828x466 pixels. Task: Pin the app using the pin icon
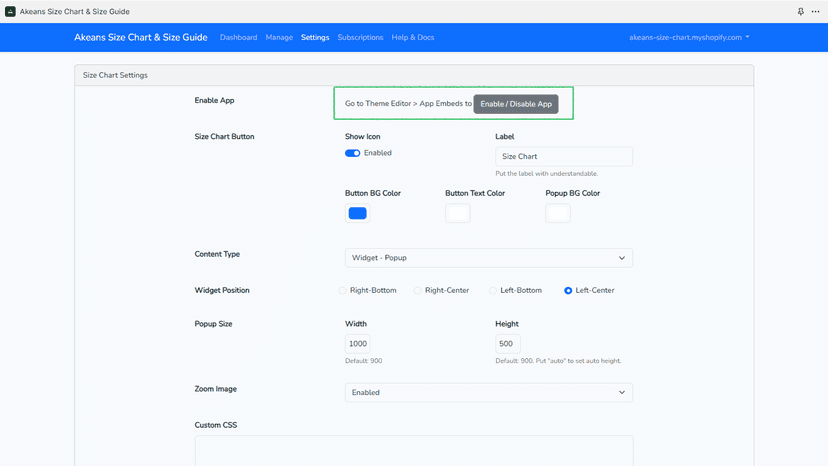pyautogui.click(x=801, y=11)
